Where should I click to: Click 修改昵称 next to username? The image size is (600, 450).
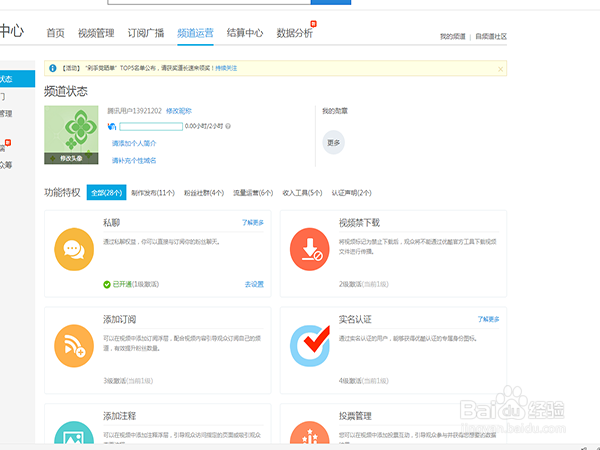point(179,111)
